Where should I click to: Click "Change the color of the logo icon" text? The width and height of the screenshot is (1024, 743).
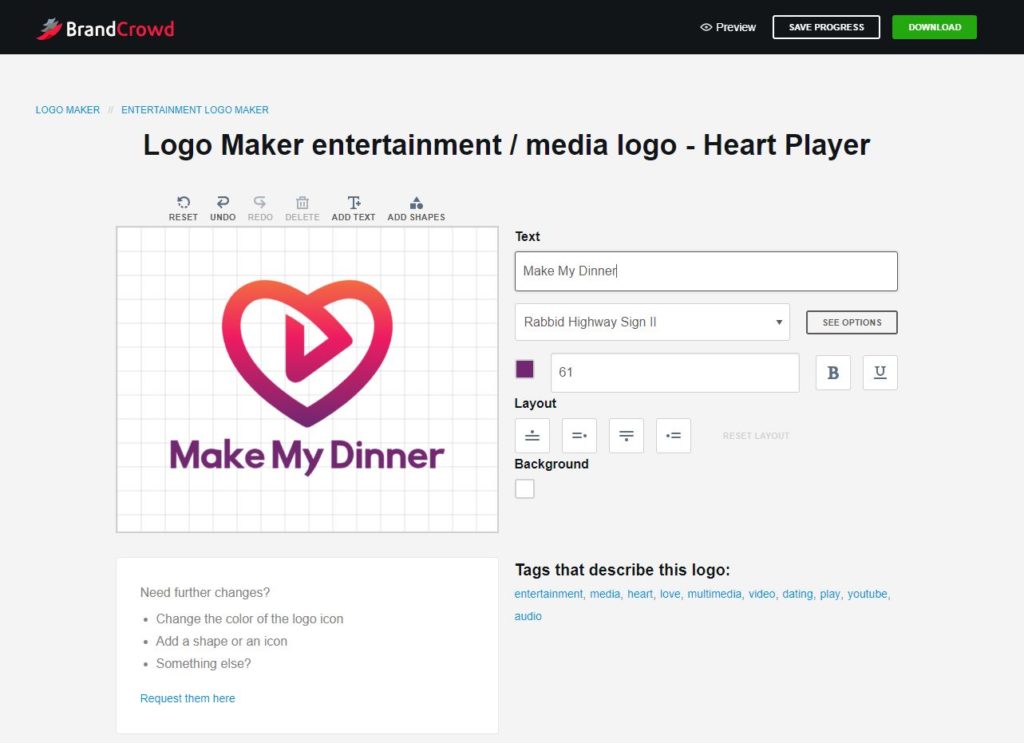coord(249,619)
